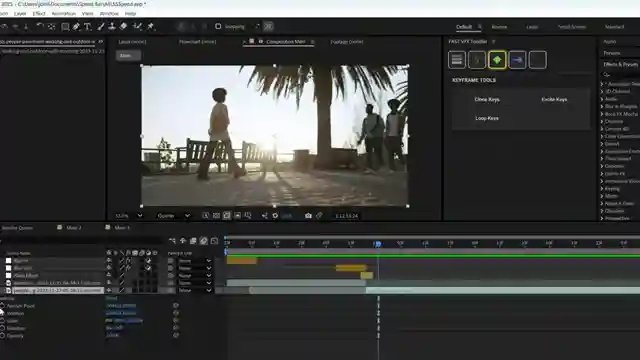Open the Window menu
Viewport: 640px width, 360px height.
109,13
